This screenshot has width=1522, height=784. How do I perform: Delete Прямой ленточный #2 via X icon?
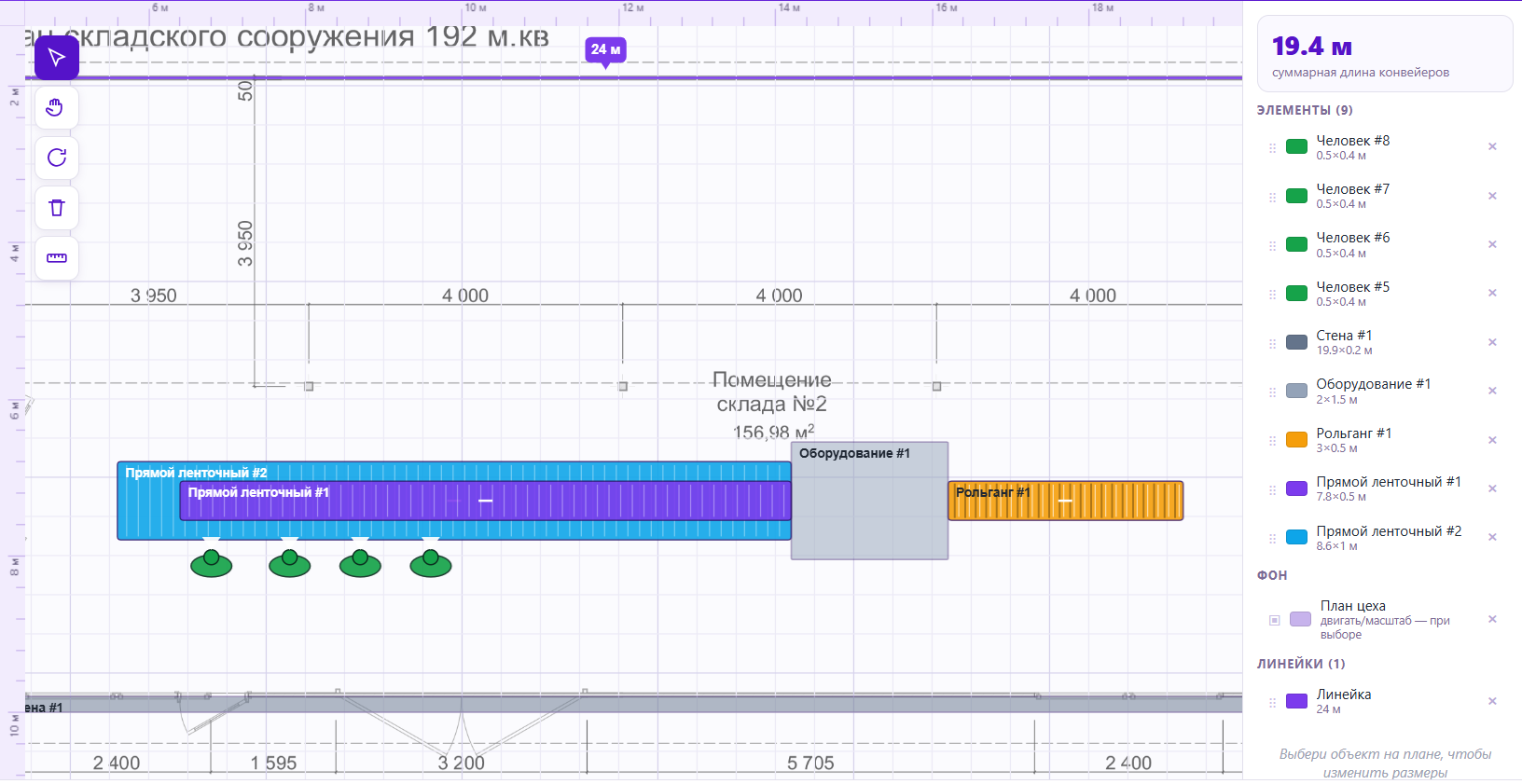pyautogui.click(x=1492, y=537)
